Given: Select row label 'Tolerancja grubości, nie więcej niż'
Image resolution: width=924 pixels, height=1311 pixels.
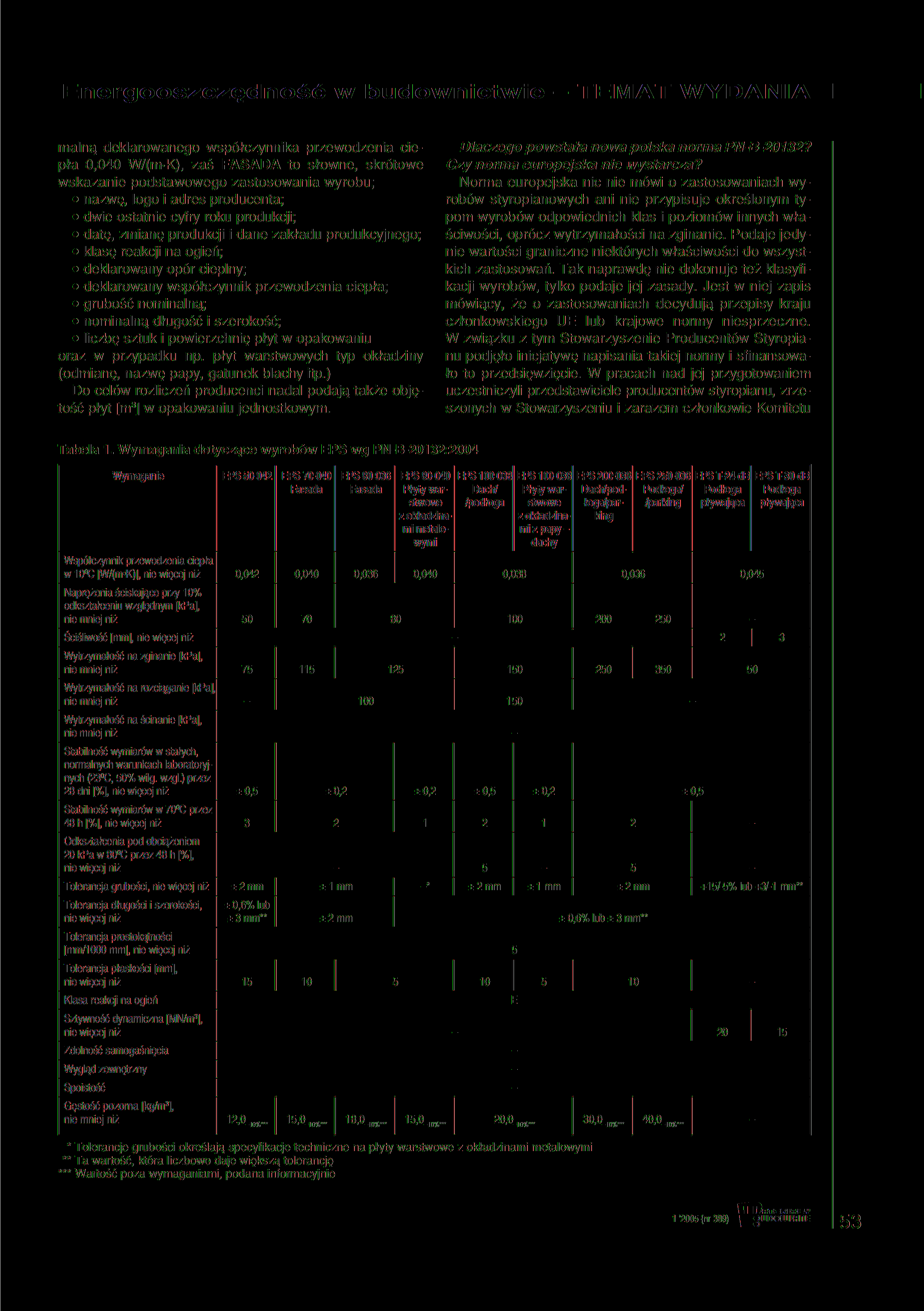Looking at the screenshot, I should [x=136, y=887].
